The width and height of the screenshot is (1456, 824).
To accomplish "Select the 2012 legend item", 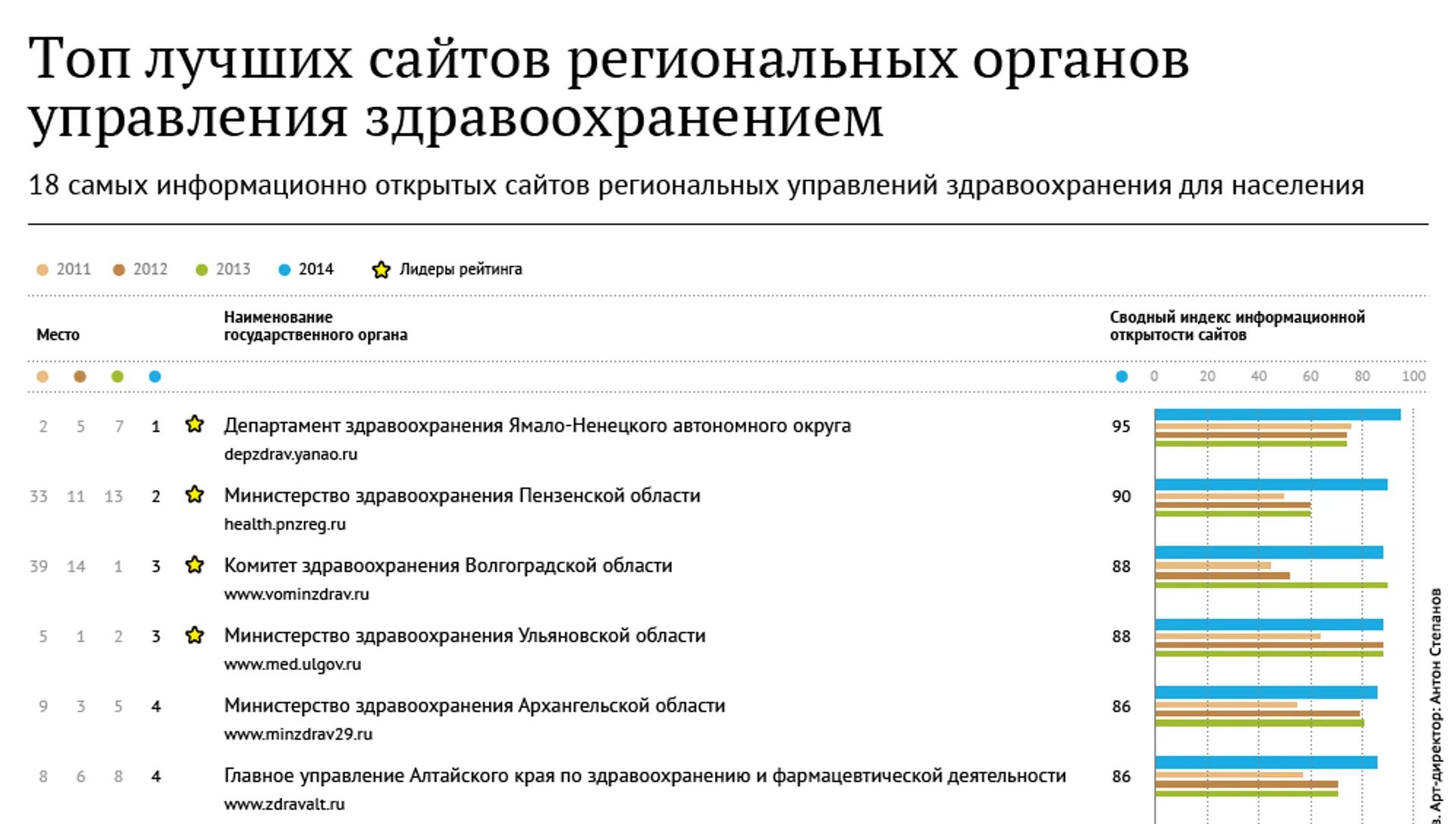I will 140,269.
